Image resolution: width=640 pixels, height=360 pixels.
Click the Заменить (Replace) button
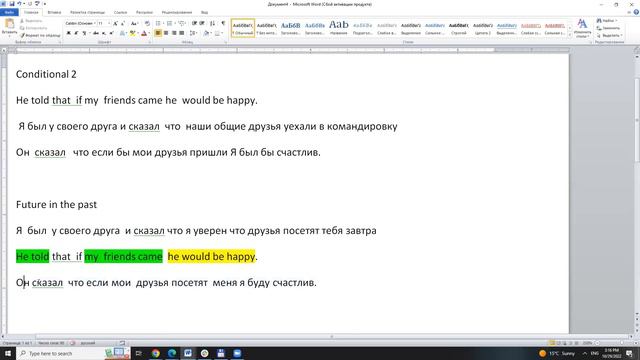[608, 28]
